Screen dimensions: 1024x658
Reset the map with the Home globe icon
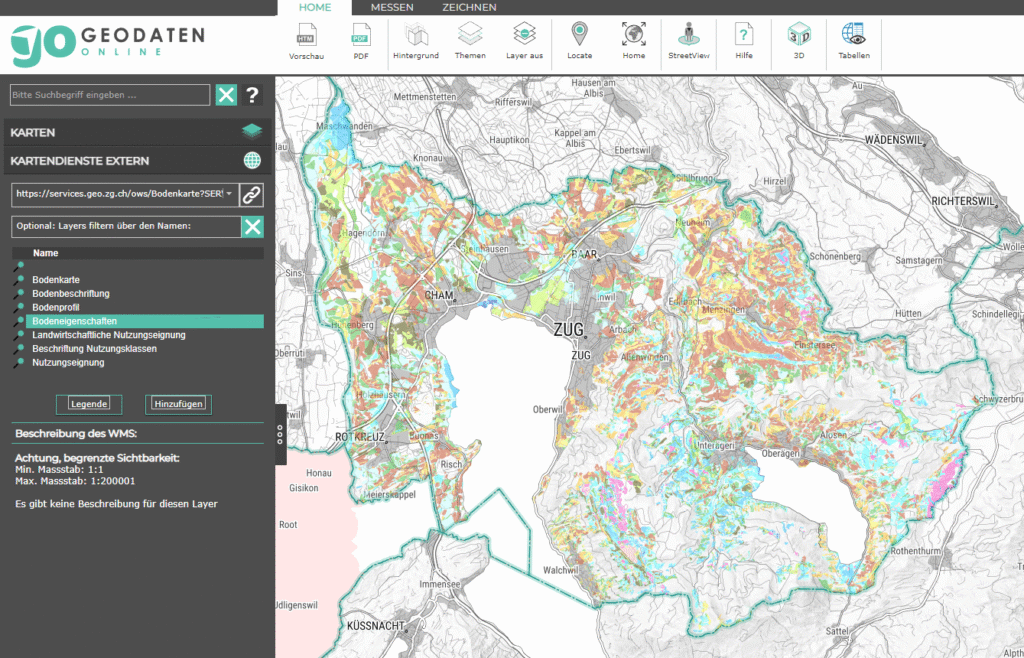(x=633, y=38)
